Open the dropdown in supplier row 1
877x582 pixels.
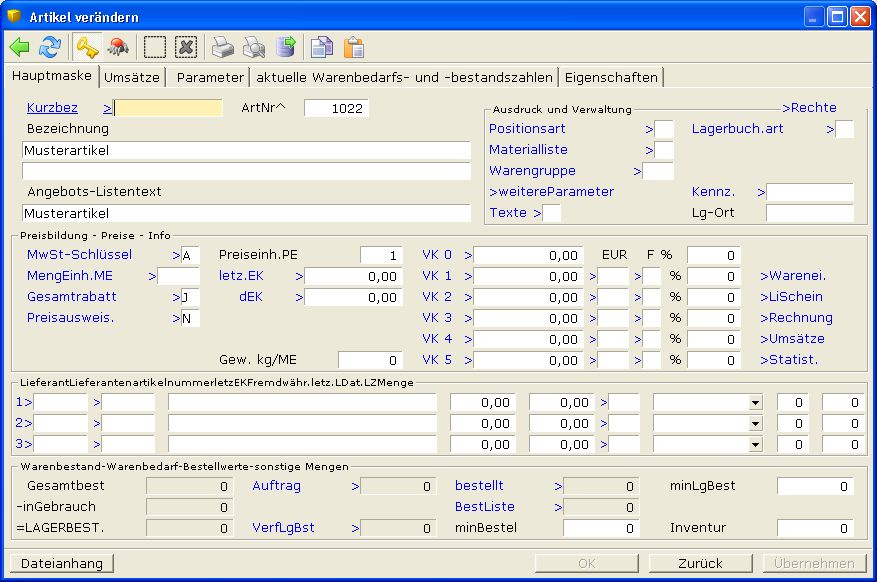click(x=755, y=402)
